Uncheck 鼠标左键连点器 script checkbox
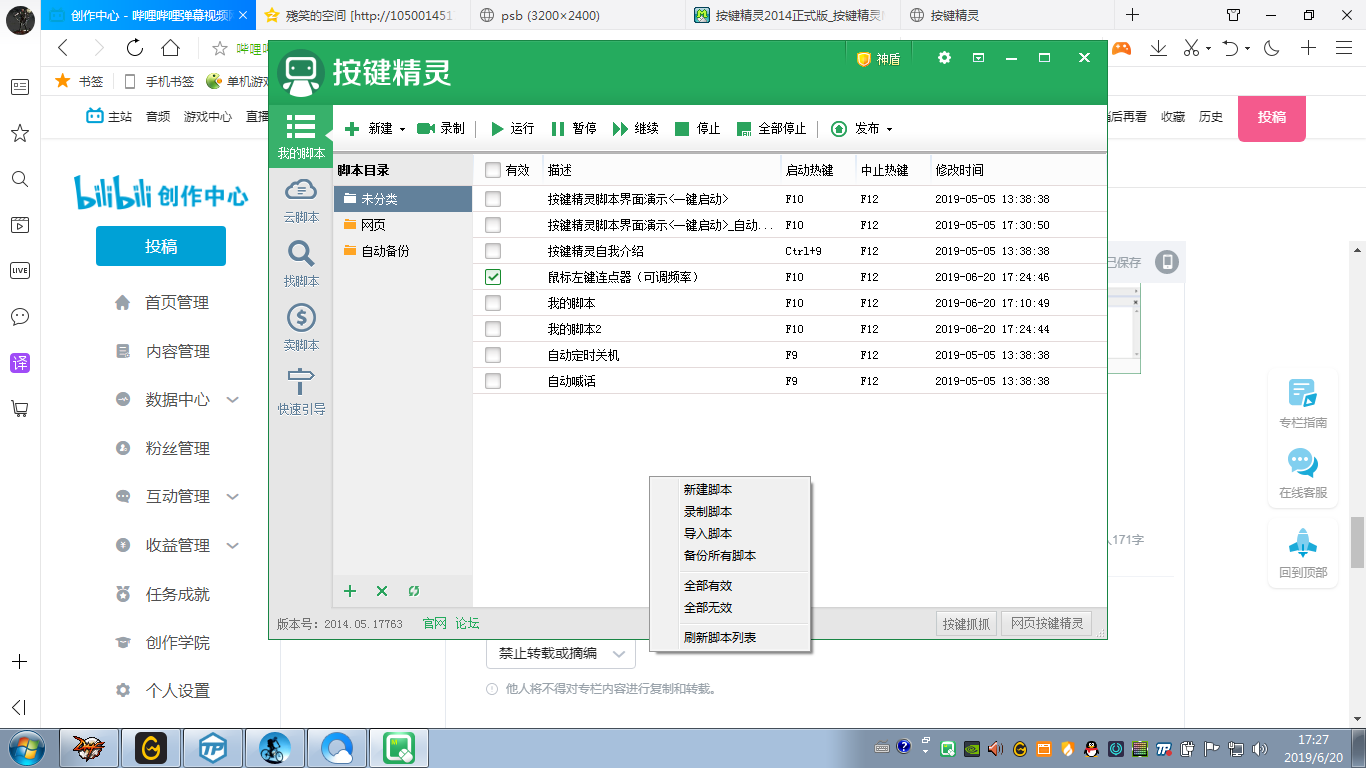Image resolution: width=1366 pixels, height=768 pixels. (x=493, y=277)
